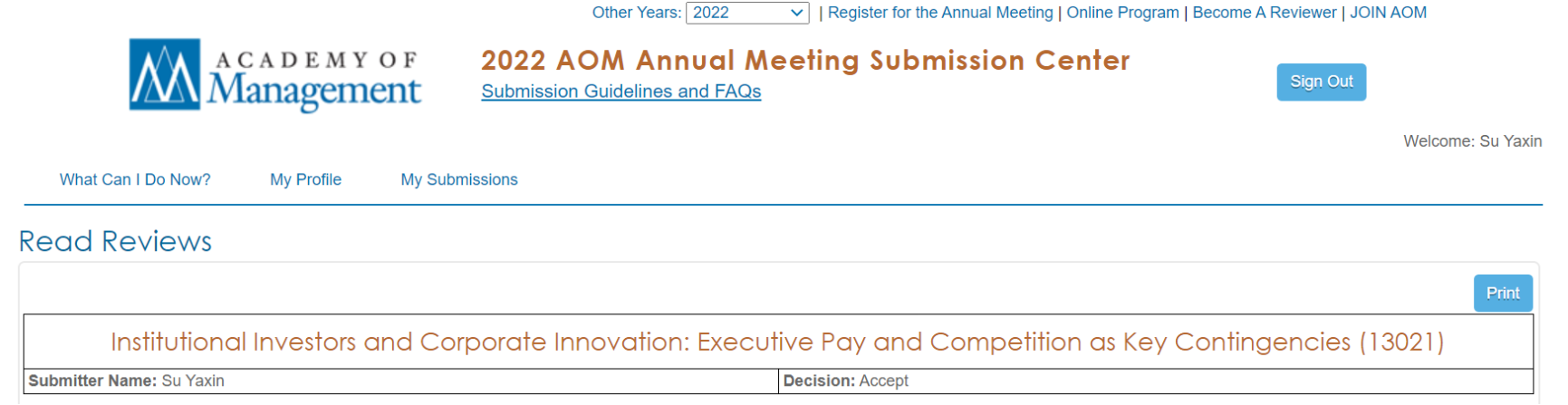Click Register for the Annual Meeting link

pos(940,13)
